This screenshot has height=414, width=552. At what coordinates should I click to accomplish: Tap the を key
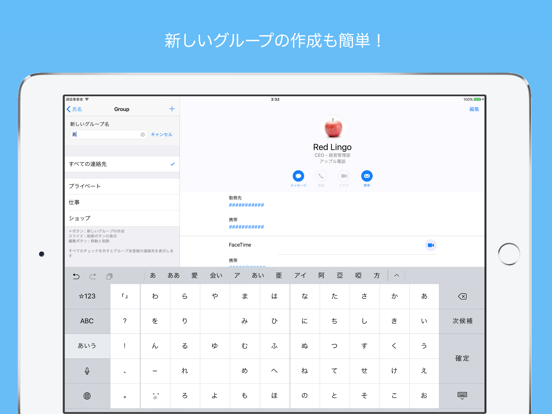tap(155, 321)
